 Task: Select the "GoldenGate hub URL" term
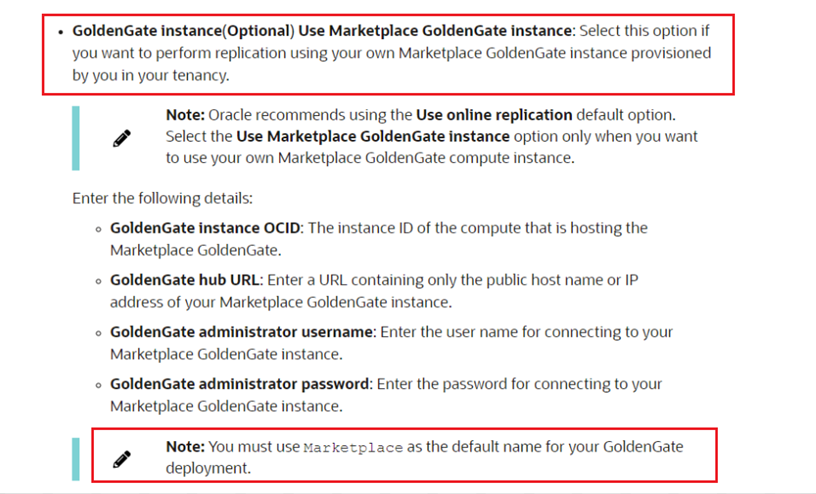pyautogui.click(x=185, y=280)
